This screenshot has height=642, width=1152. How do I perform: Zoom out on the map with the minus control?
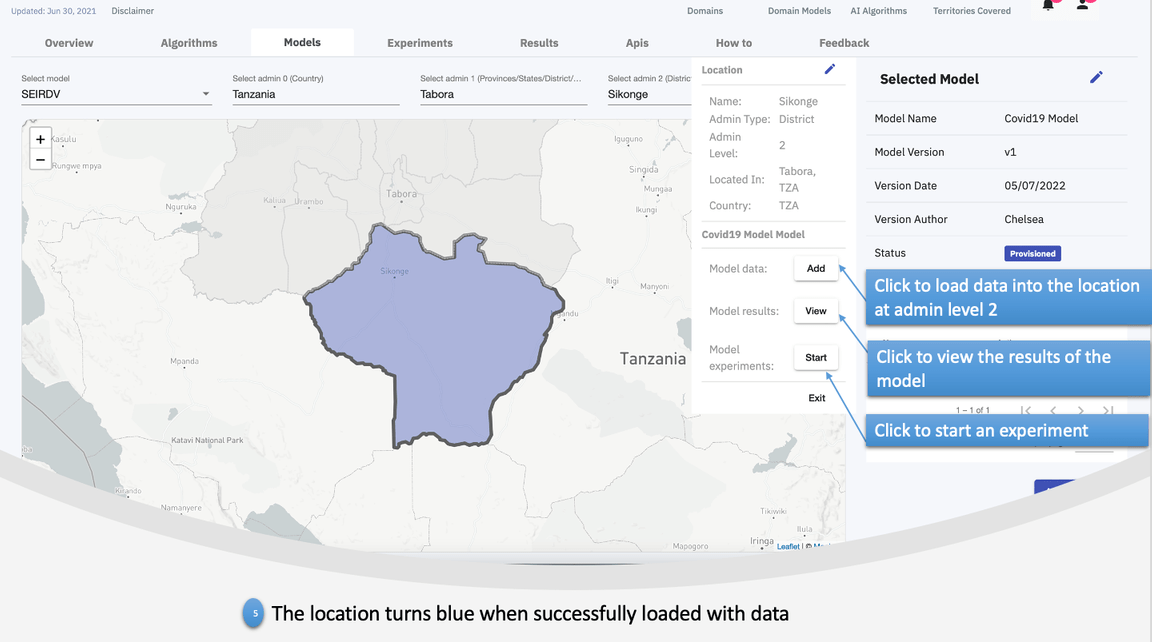tap(40, 157)
